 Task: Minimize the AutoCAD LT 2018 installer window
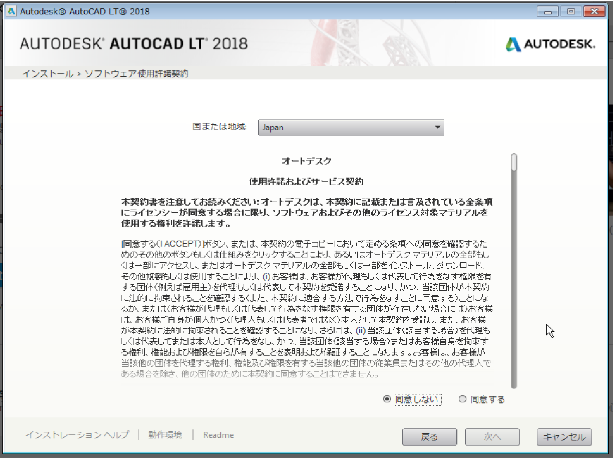(x=548, y=12)
